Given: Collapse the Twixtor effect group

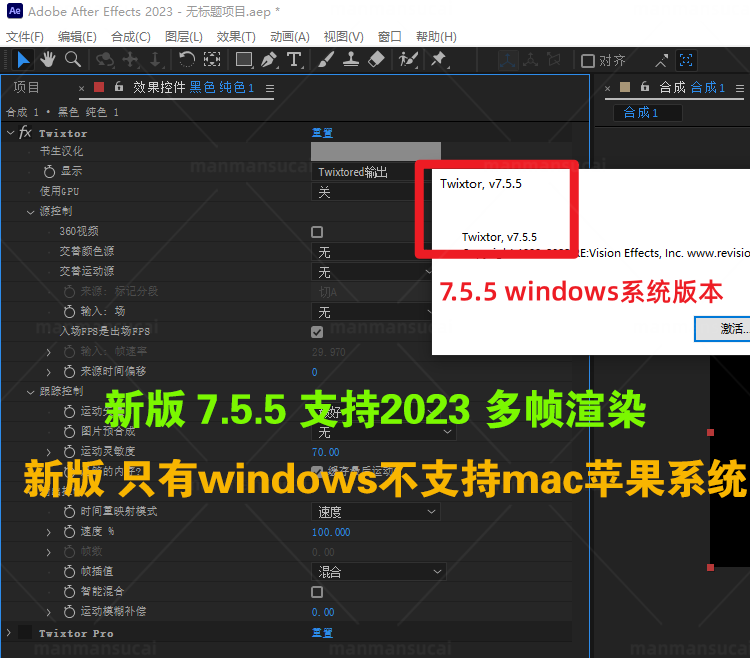Looking at the screenshot, I should tap(10, 132).
